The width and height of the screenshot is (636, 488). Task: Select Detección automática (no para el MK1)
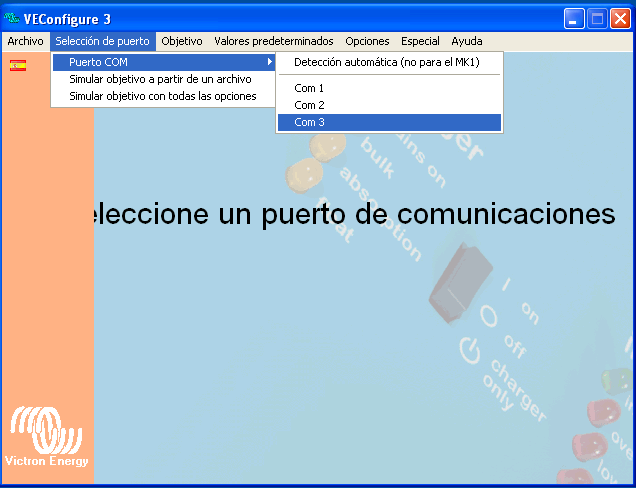(389, 62)
